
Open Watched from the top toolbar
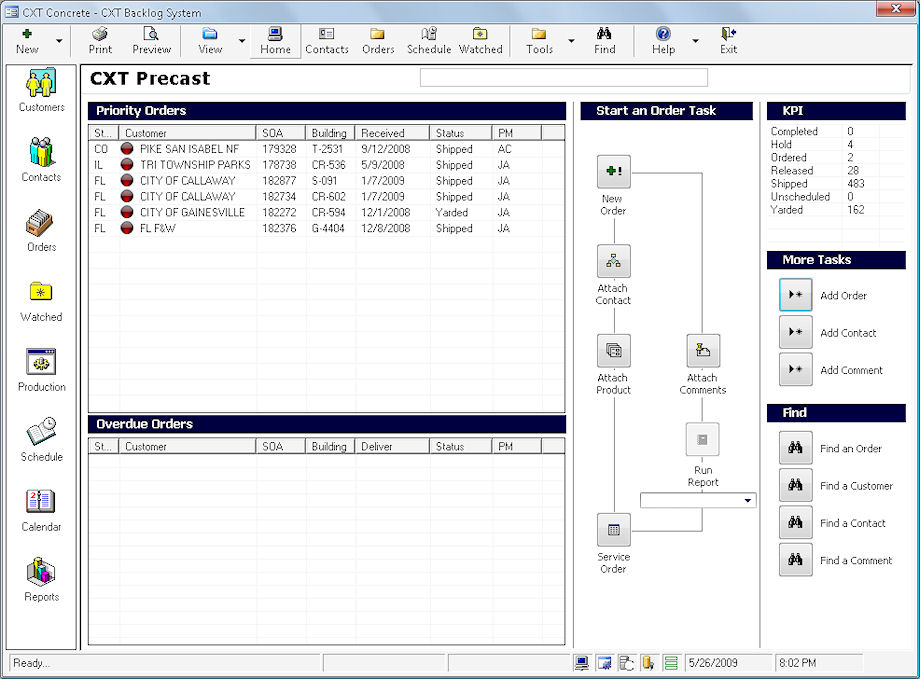click(481, 41)
